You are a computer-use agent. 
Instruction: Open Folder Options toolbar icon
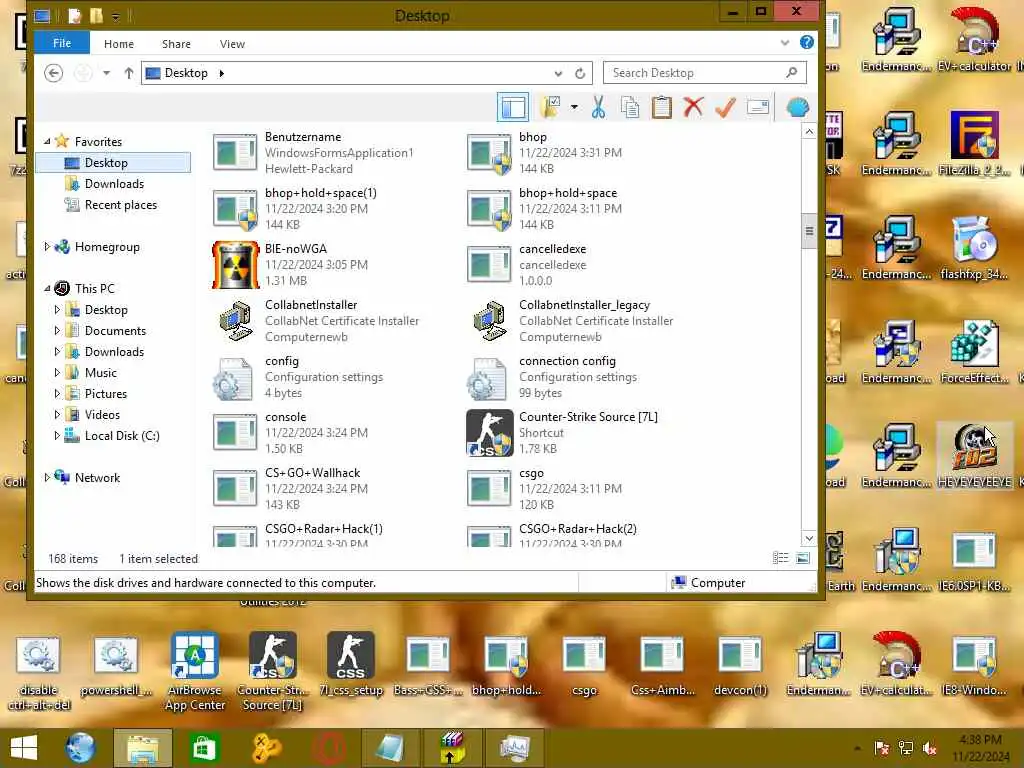(x=551, y=107)
